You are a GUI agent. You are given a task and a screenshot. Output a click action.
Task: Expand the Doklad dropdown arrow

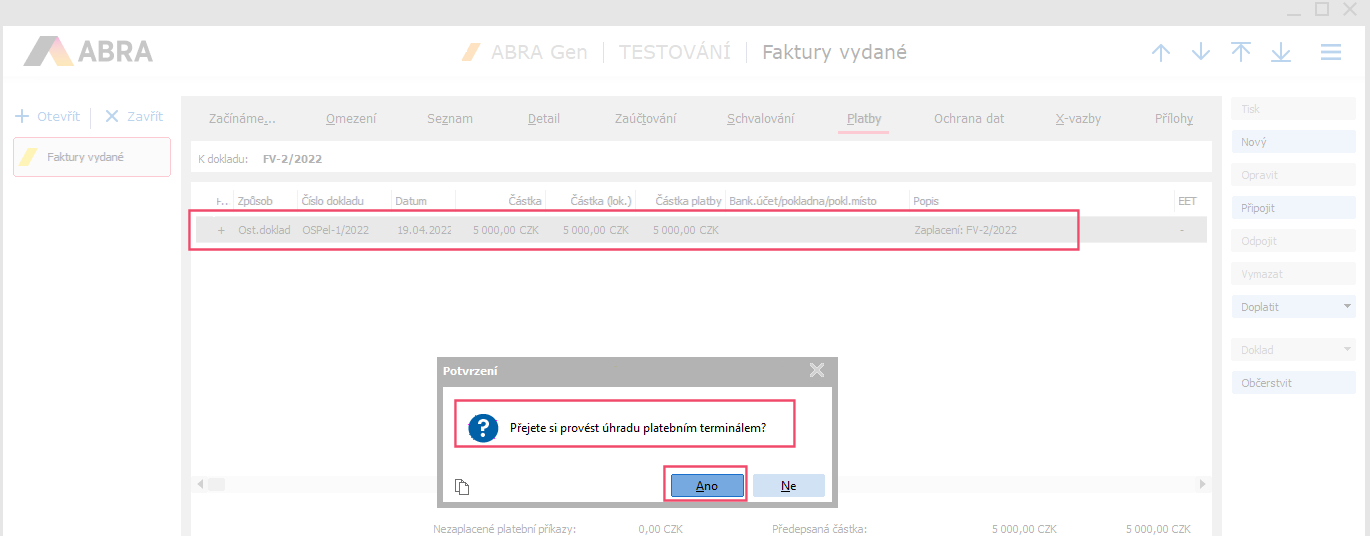point(1347,350)
